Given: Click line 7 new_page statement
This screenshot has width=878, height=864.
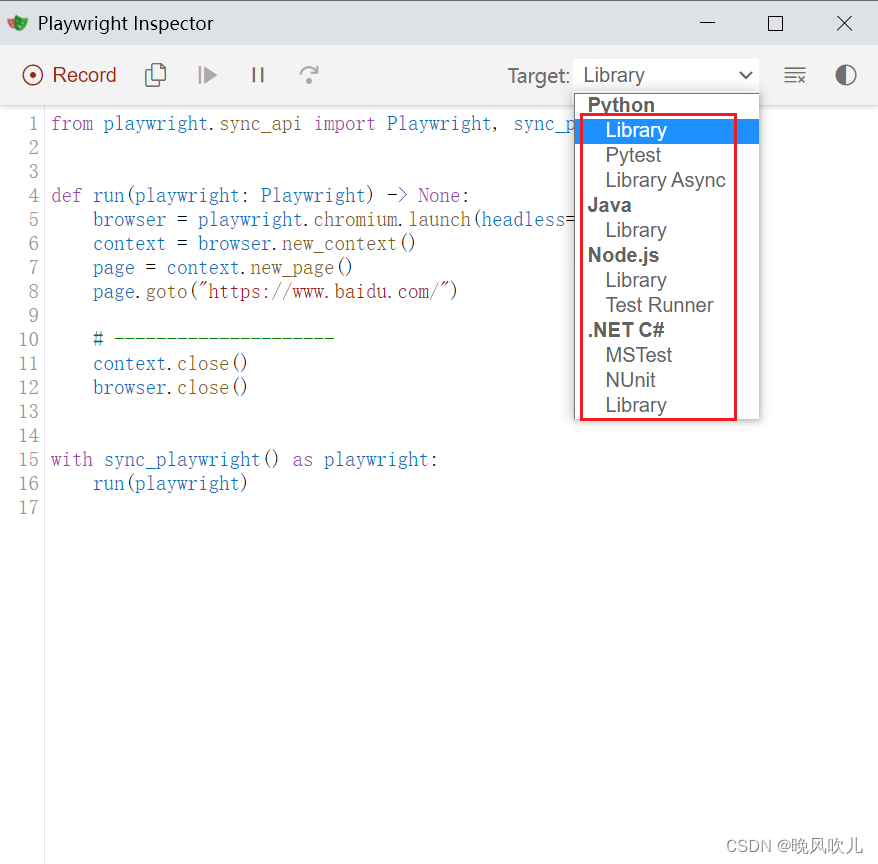Looking at the screenshot, I should point(222,268).
